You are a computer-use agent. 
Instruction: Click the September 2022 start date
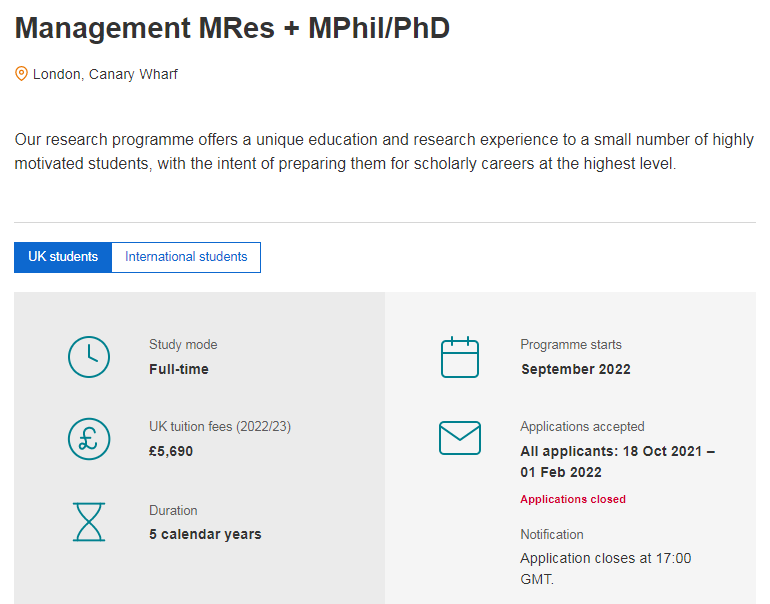(x=575, y=369)
